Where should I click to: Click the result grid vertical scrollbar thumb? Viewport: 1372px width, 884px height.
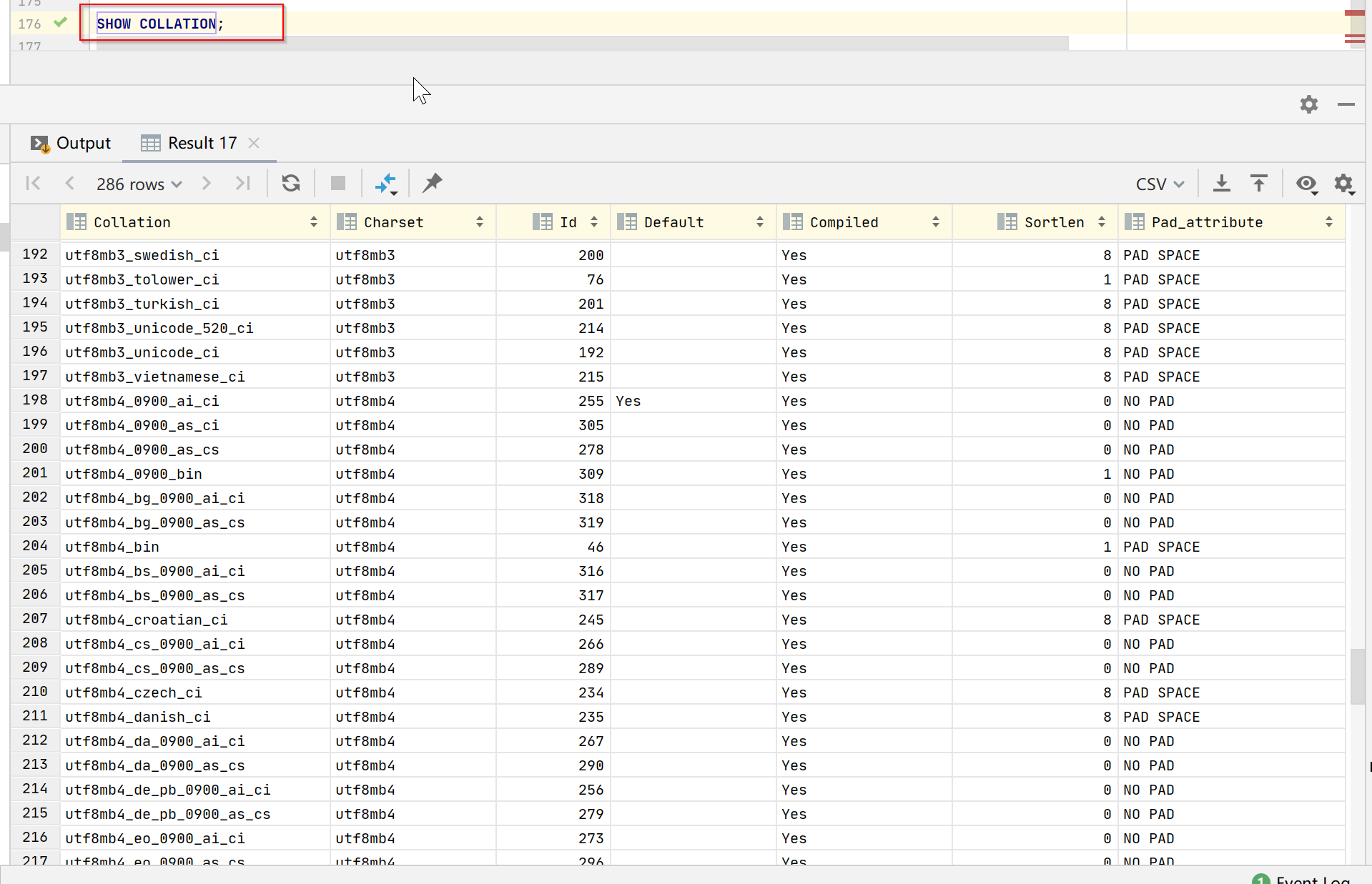pos(1357,676)
